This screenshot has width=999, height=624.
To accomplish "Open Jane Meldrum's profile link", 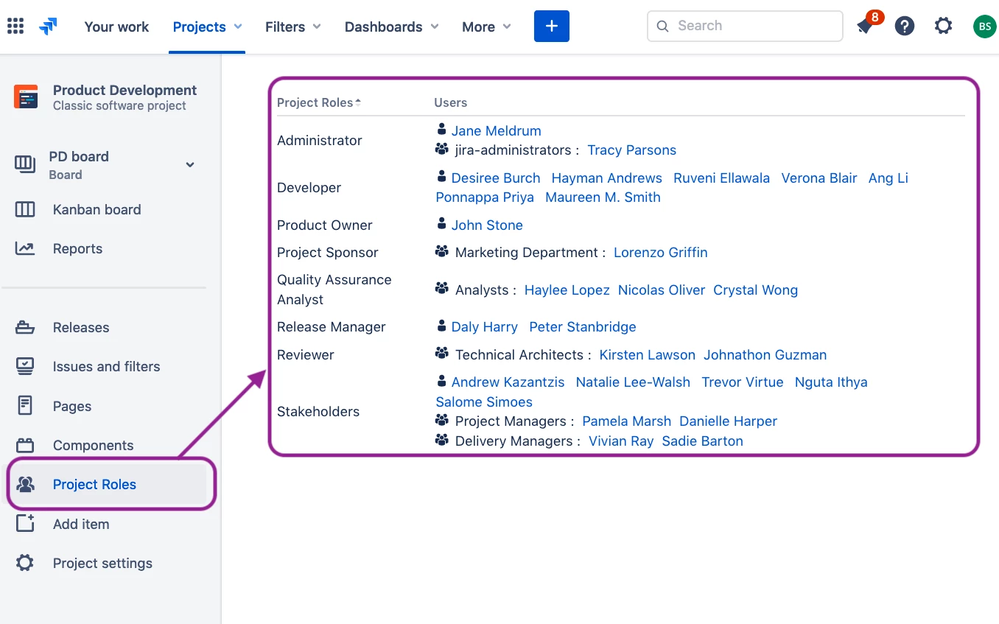I will [x=496, y=130].
